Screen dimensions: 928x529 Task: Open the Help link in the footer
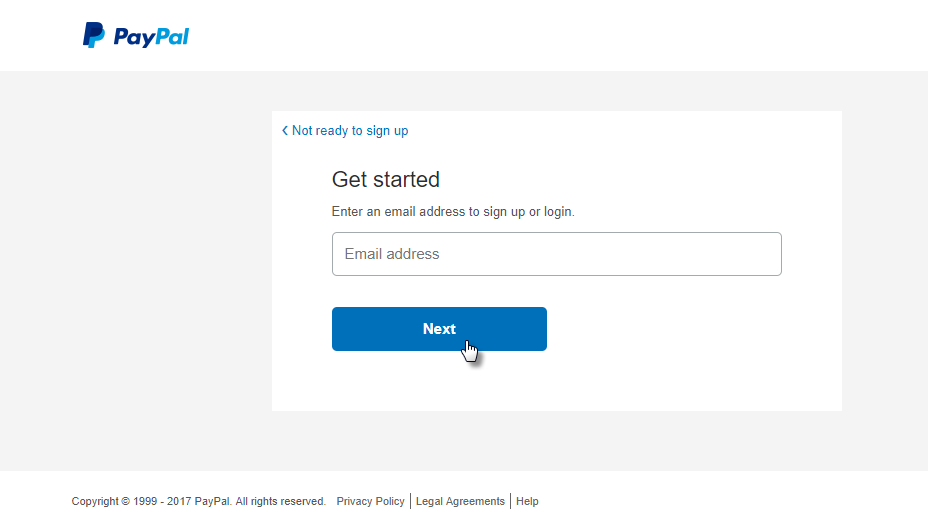coord(527,501)
